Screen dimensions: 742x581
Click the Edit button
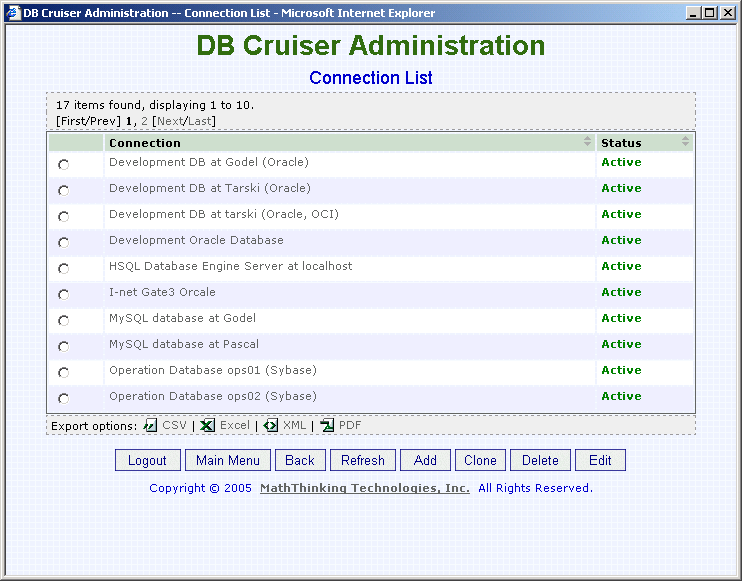click(x=601, y=460)
